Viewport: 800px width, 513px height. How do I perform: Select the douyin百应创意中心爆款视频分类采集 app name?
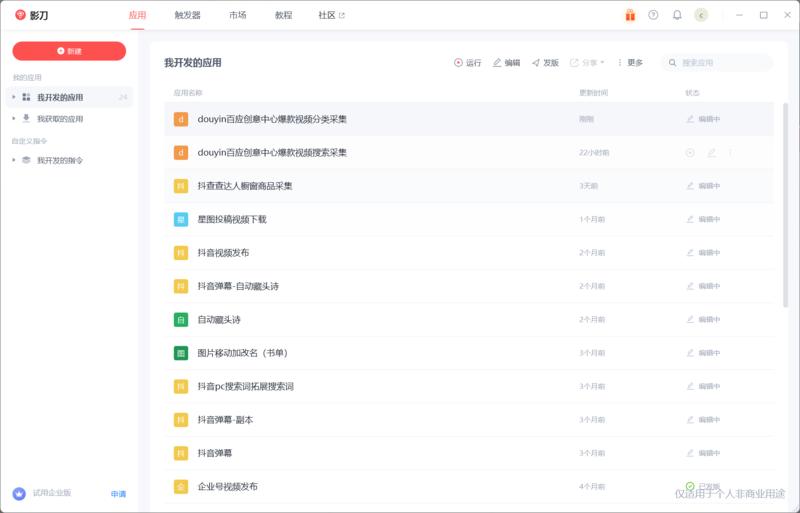[272, 119]
